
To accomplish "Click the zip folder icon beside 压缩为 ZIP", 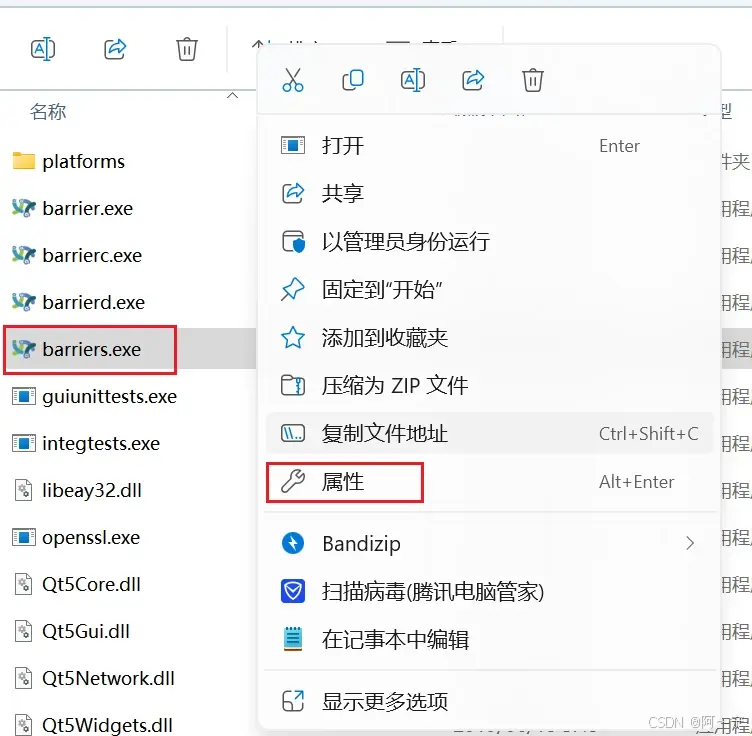I will pos(293,385).
